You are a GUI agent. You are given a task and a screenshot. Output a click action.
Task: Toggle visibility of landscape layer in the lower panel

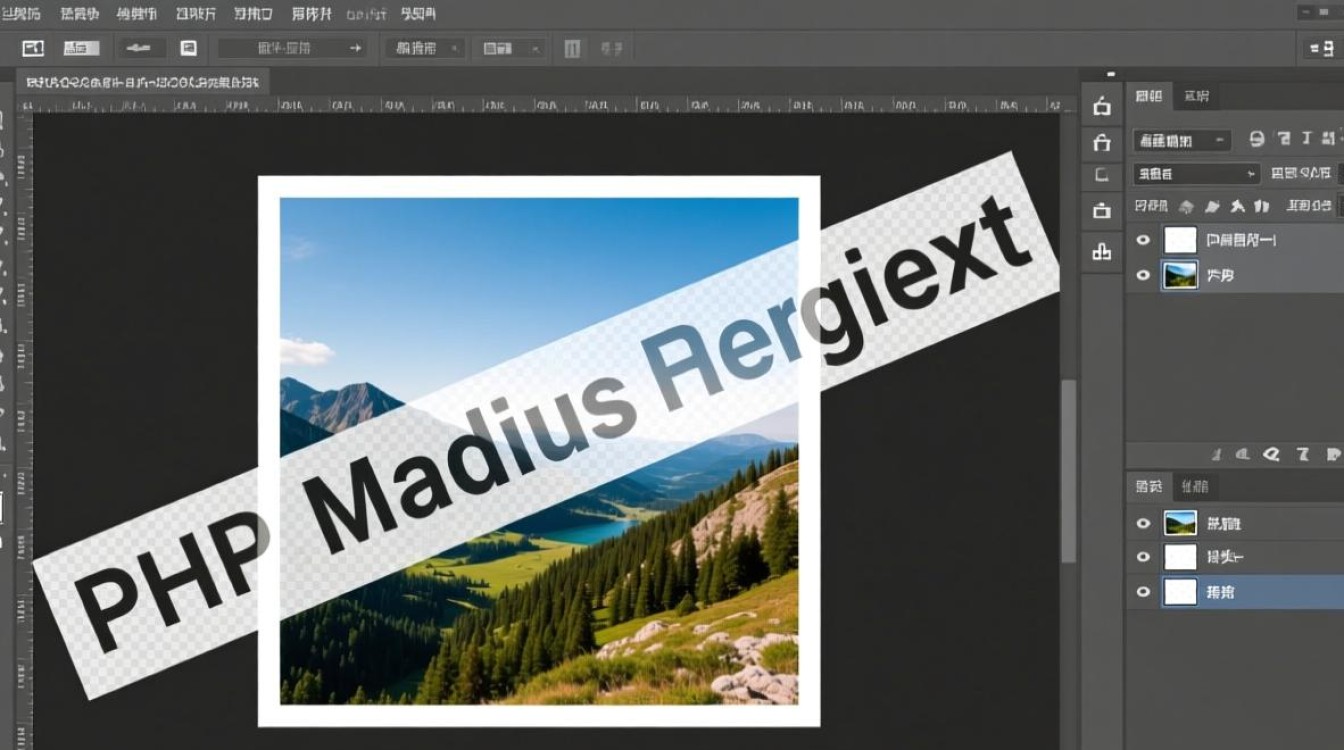[x=1143, y=523]
